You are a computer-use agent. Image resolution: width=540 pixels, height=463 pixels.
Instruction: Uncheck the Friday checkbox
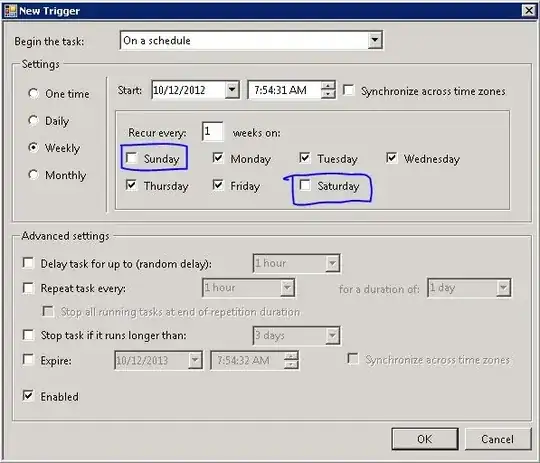coord(218,185)
